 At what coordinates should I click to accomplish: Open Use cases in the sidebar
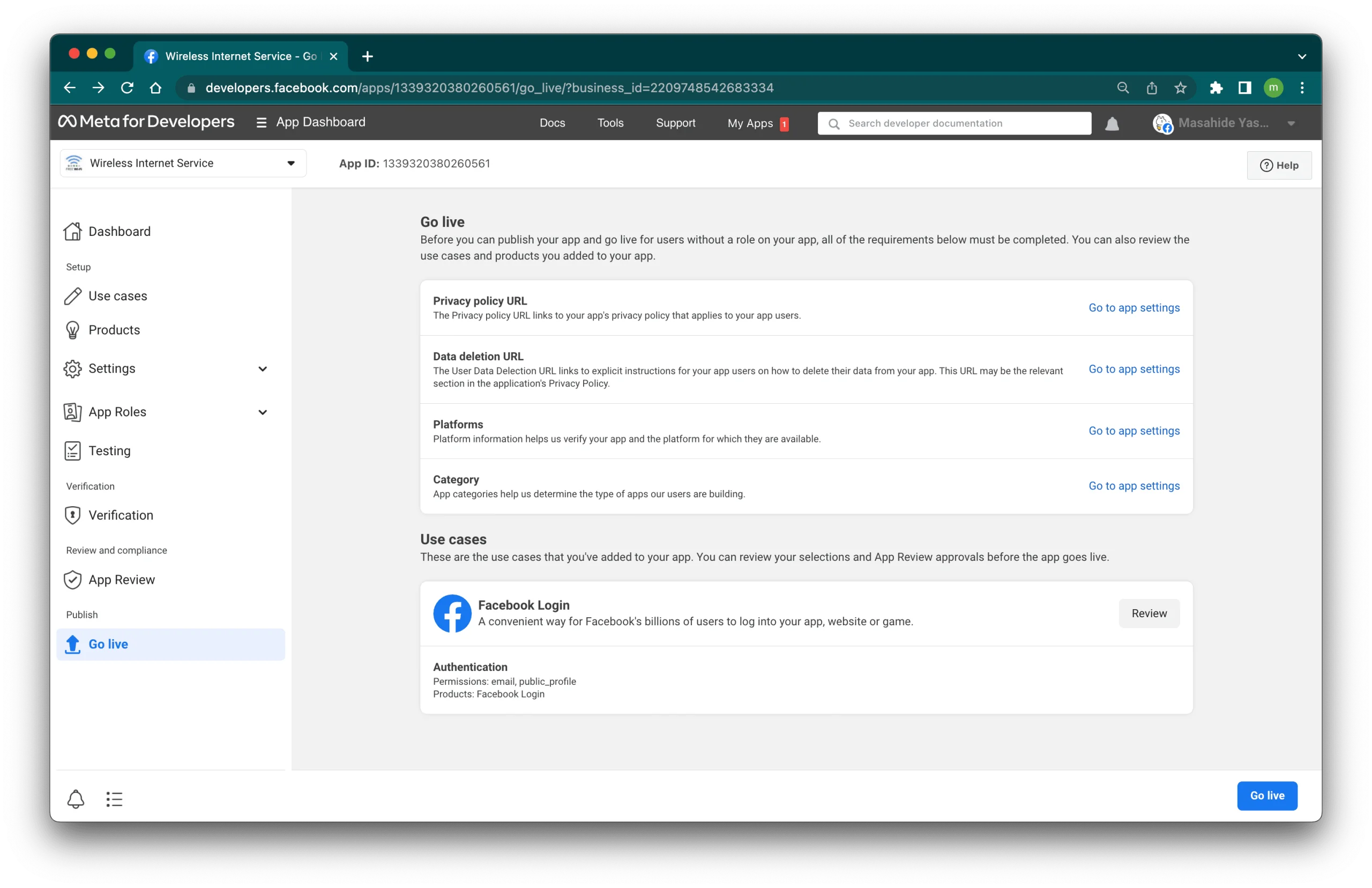pyautogui.click(x=117, y=296)
